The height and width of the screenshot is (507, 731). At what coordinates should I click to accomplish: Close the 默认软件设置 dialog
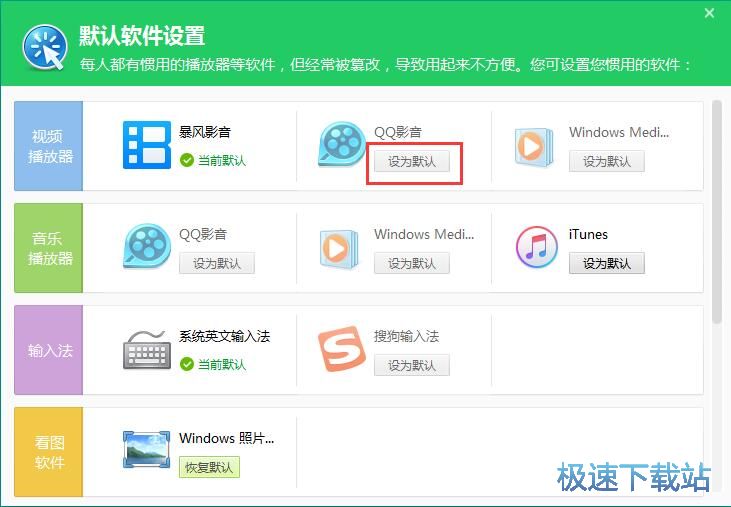tap(709, 13)
